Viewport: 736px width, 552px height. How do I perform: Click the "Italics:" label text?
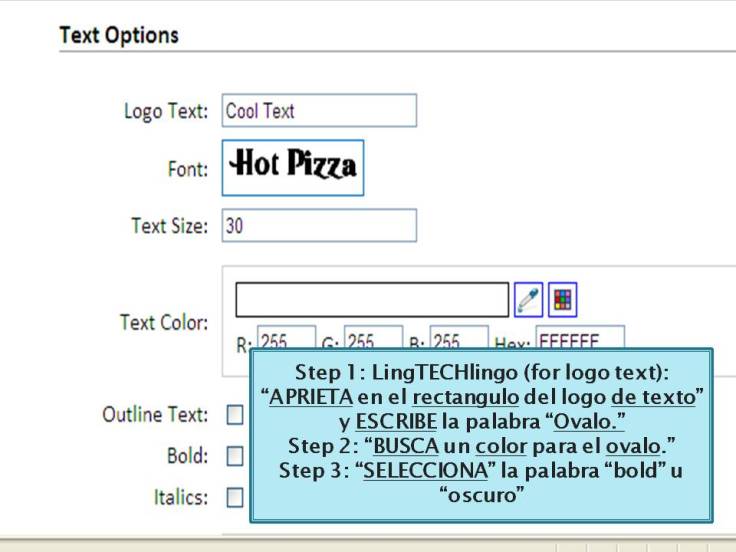[x=181, y=497]
